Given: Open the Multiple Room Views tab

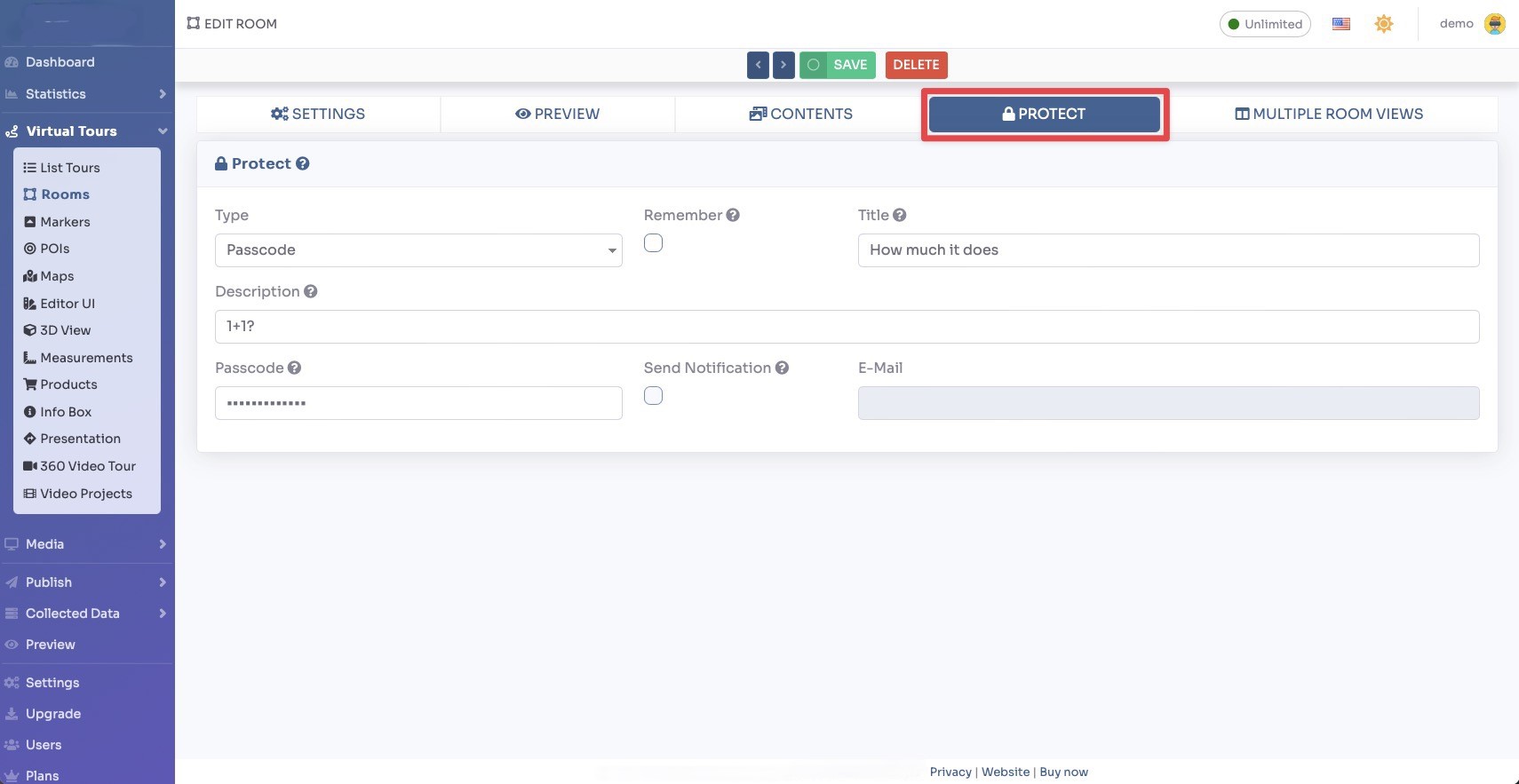Looking at the screenshot, I should (x=1329, y=114).
